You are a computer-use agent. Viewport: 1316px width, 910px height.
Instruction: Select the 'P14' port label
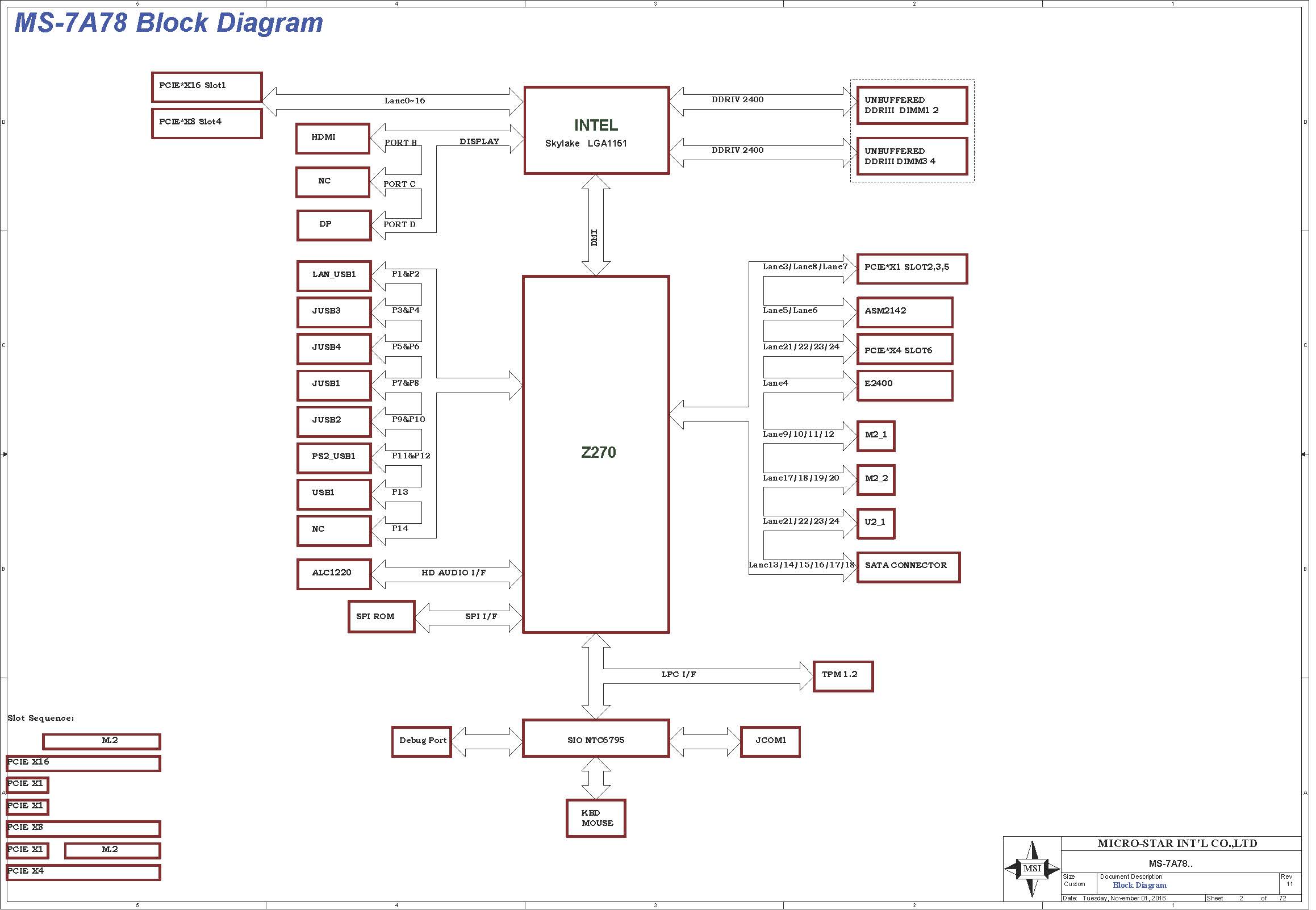[x=400, y=529]
